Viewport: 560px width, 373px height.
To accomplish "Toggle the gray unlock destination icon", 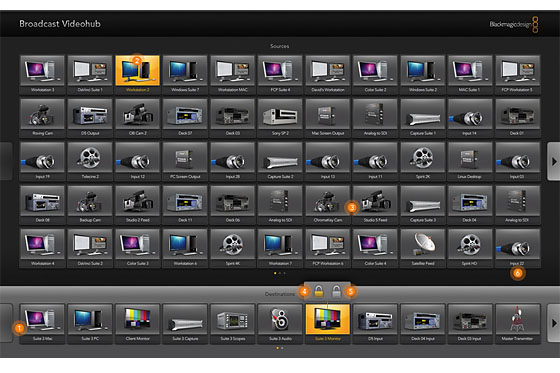I will click(336, 292).
